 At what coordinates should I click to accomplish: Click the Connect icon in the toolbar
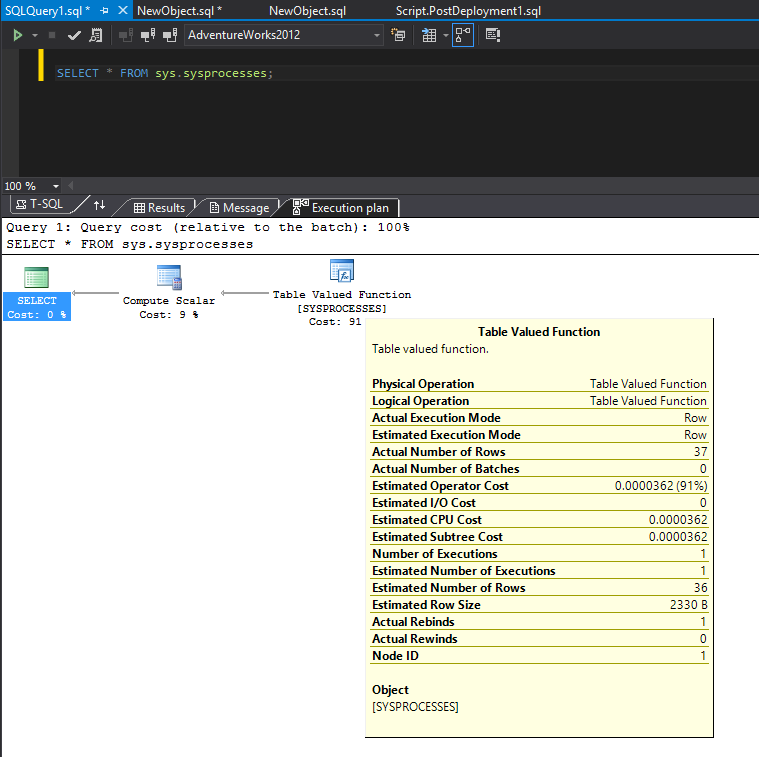tap(126, 35)
